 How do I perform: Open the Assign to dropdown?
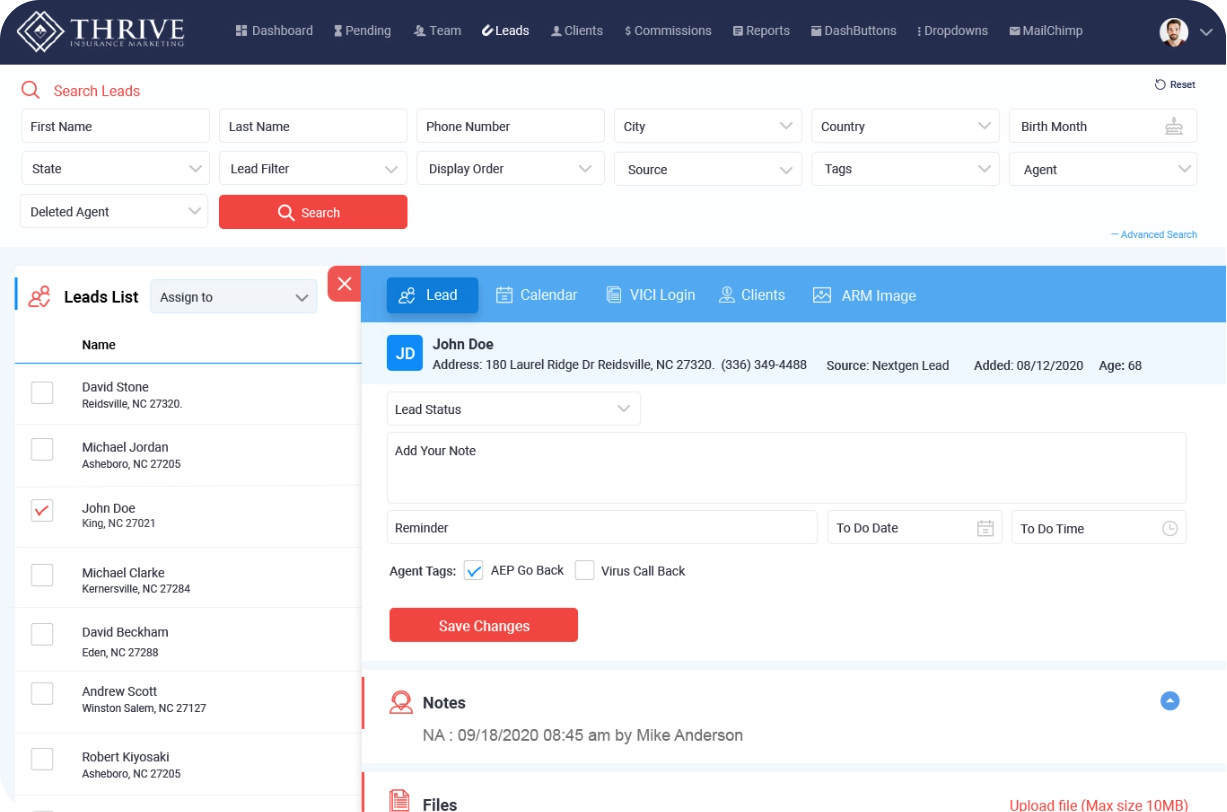tap(233, 296)
